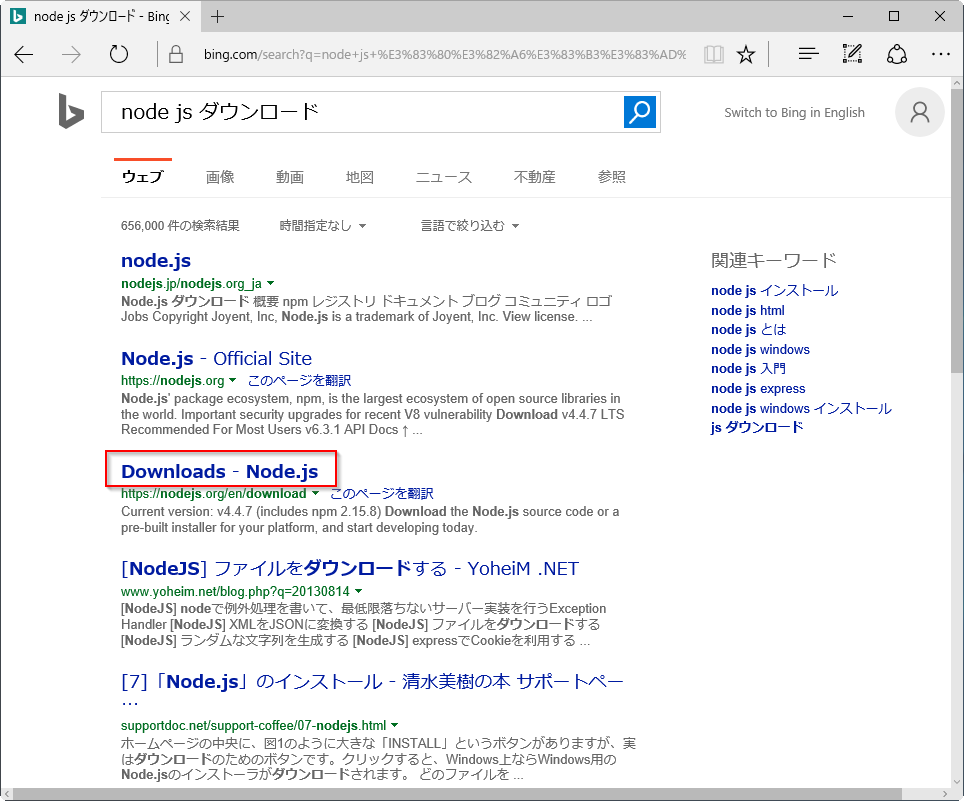Open the 言語で絞り込む dropdown
Screen dimensions: 964x801
coord(470,226)
